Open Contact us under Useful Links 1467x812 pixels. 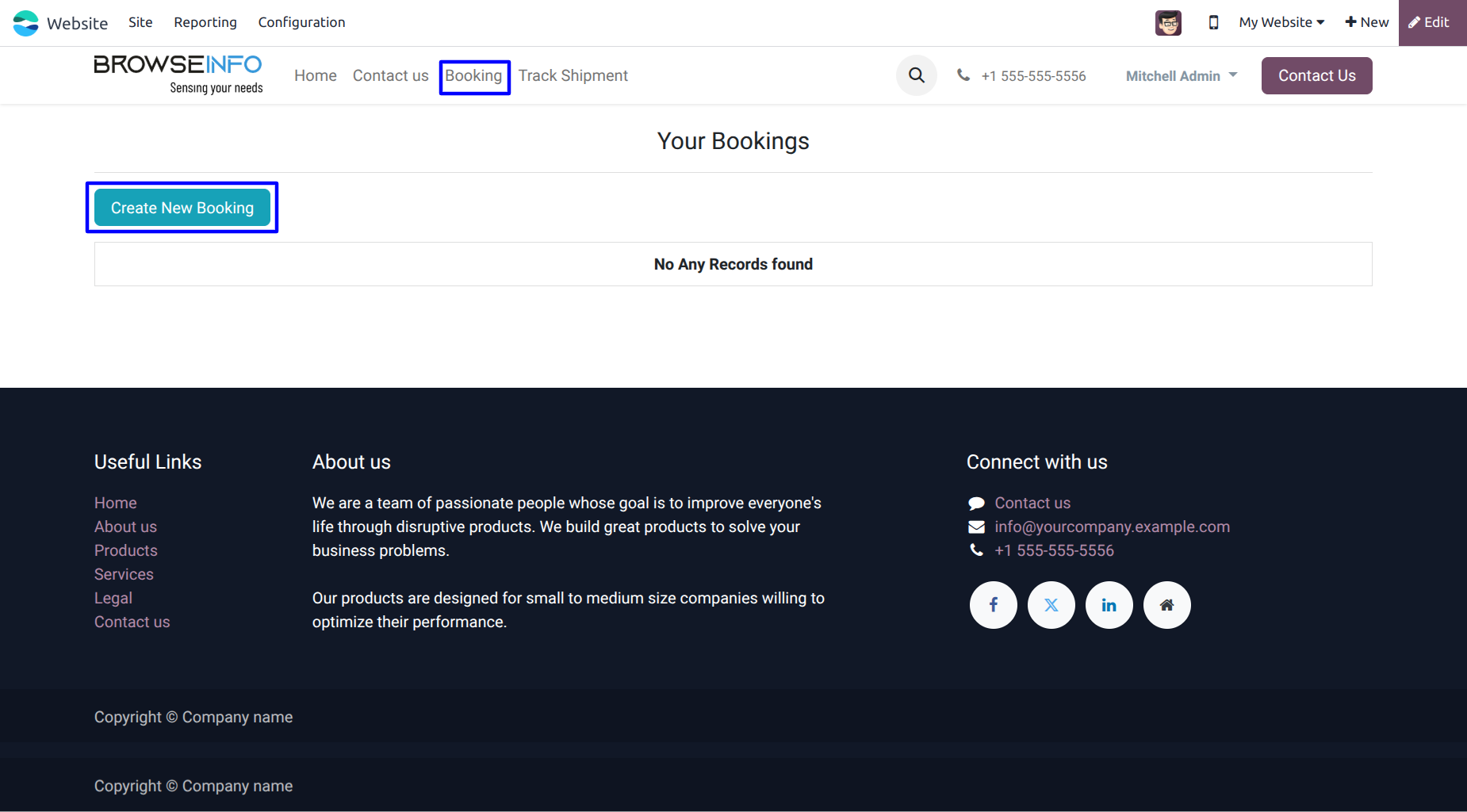tap(132, 622)
